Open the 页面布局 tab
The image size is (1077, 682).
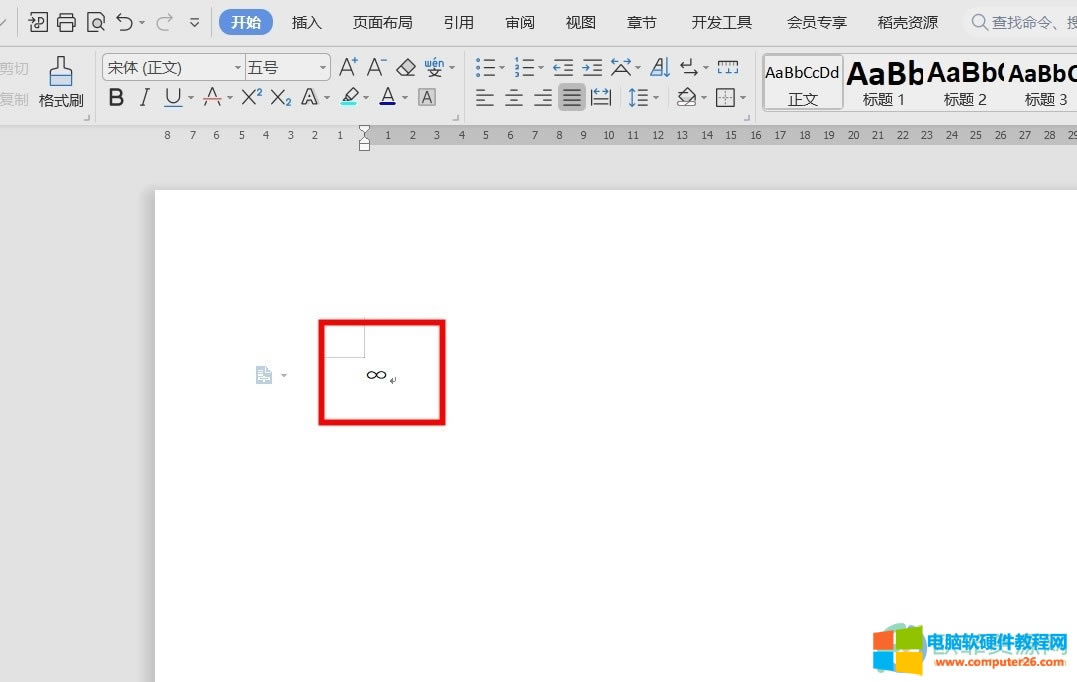382,22
